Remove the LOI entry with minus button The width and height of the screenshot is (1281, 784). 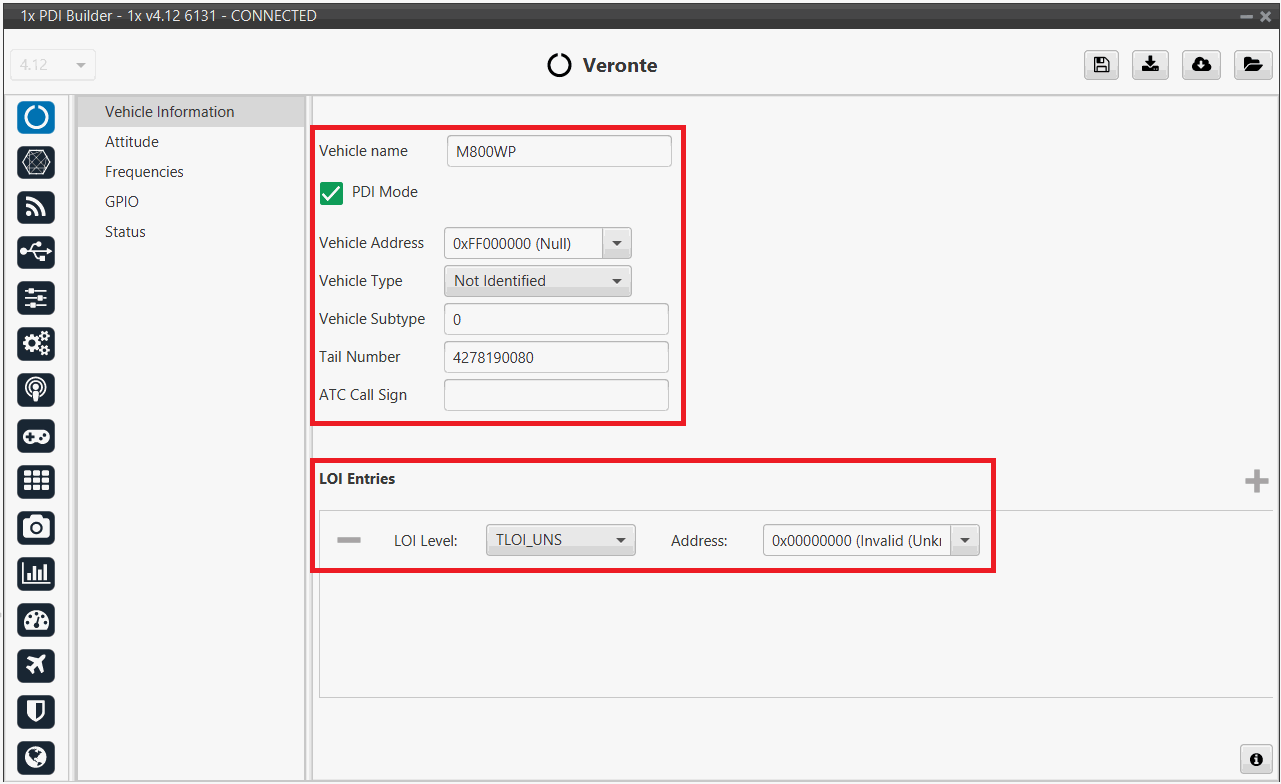[349, 540]
